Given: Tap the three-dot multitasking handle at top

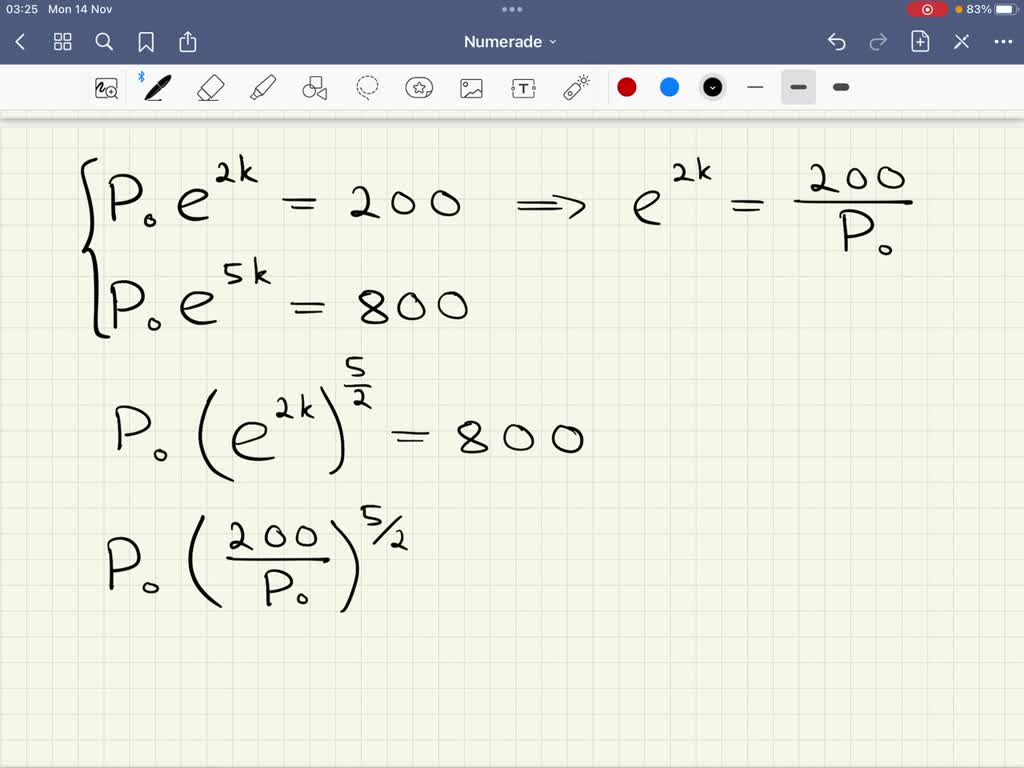Looking at the screenshot, I should (512, 9).
